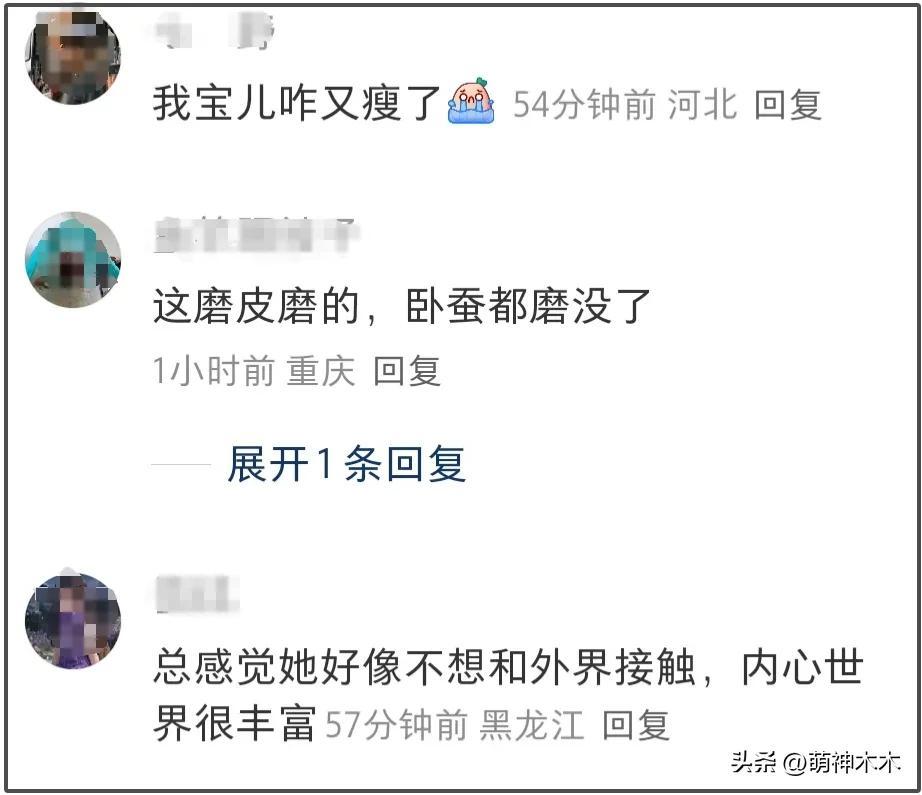This screenshot has width=922, height=795.
Task: Click the 54分钟前 timestamp
Action: pyautogui.click(x=584, y=105)
